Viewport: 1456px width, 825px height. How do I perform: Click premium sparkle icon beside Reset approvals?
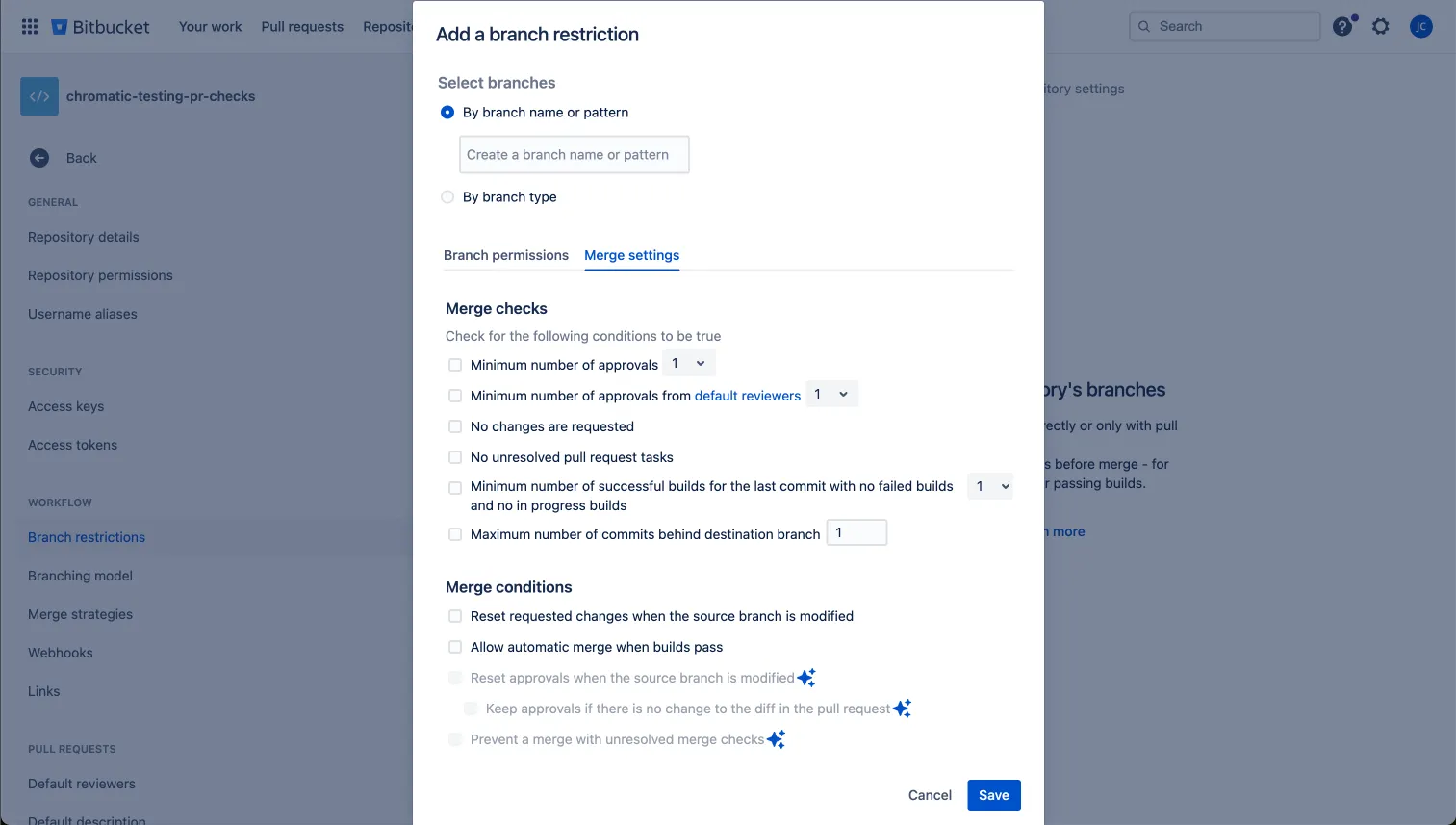[806, 678]
